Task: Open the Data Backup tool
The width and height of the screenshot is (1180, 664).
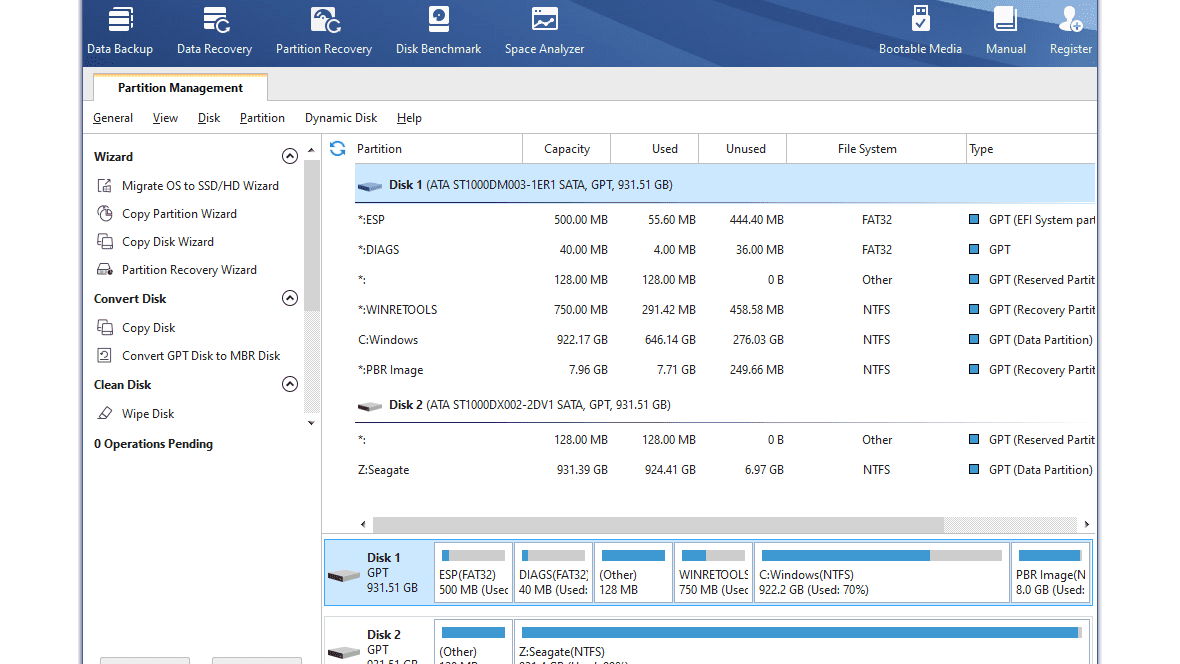Action: pyautogui.click(x=120, y=30)
